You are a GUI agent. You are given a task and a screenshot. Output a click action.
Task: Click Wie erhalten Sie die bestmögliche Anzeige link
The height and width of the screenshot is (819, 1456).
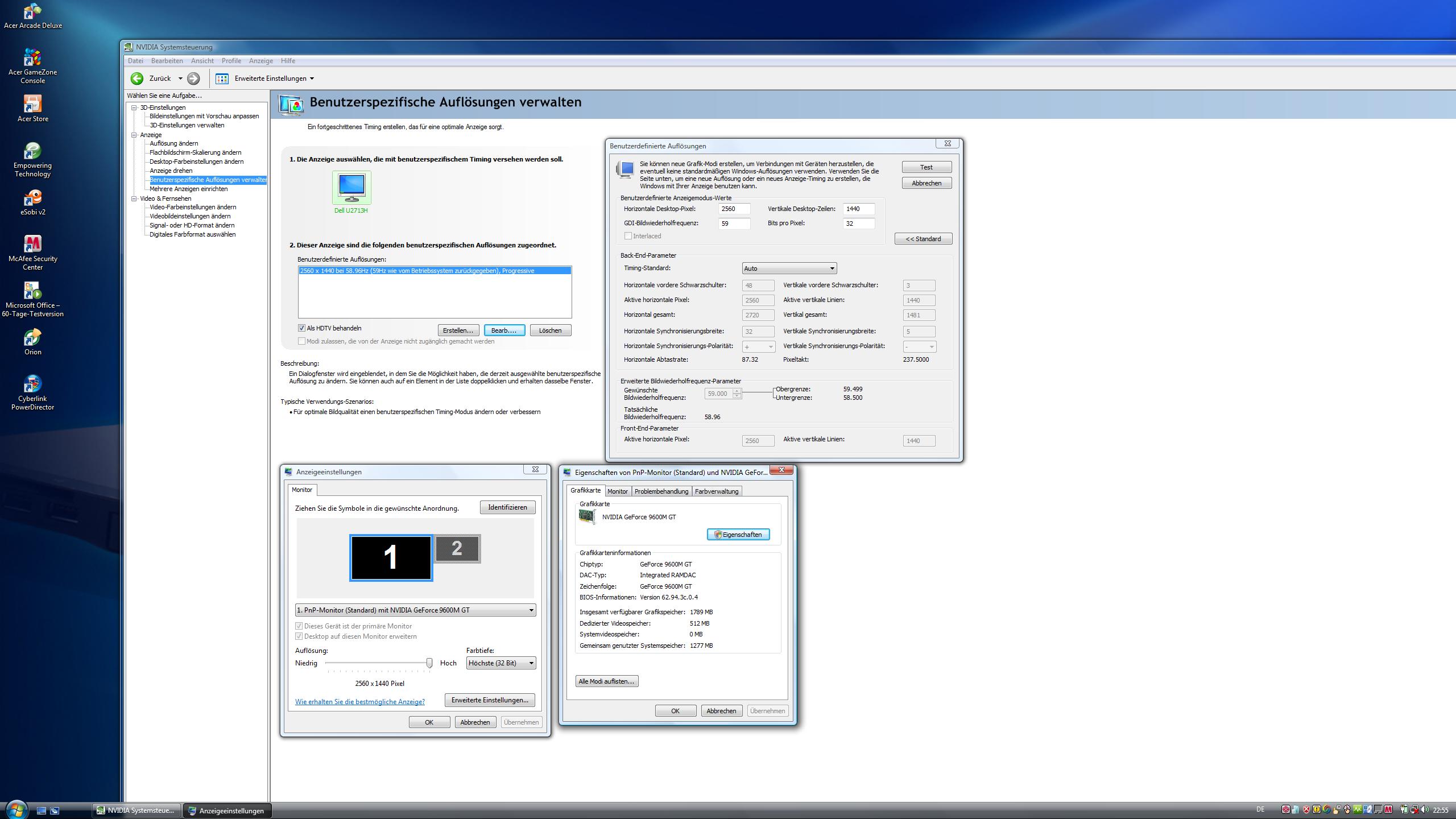(359, 702)
